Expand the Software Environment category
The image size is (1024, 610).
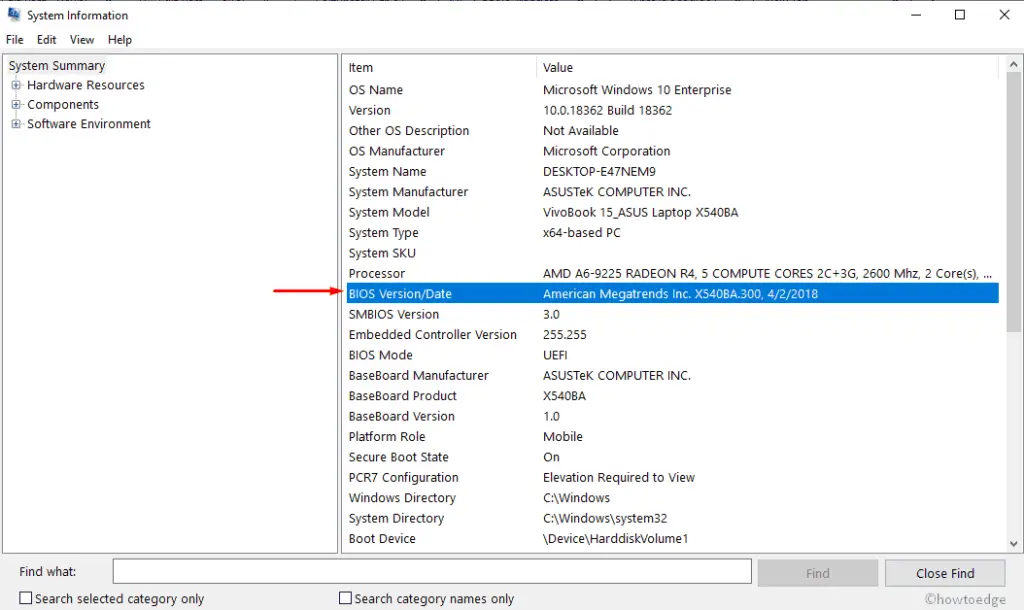click(15, 124)
